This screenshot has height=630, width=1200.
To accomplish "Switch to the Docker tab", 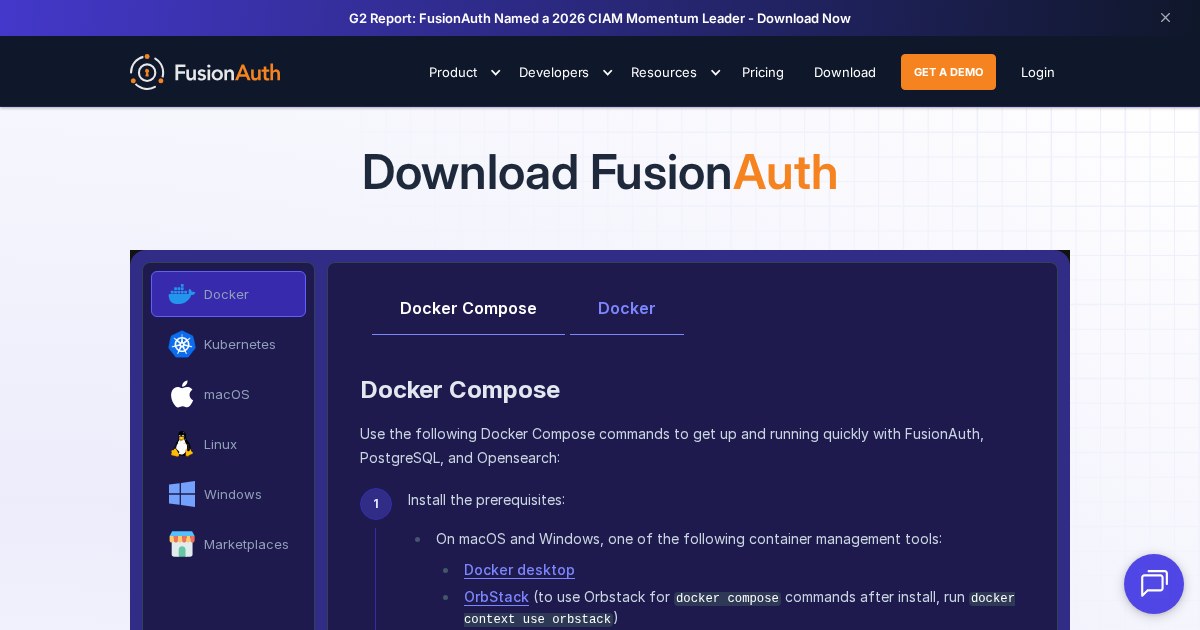I will coord(627,308).
